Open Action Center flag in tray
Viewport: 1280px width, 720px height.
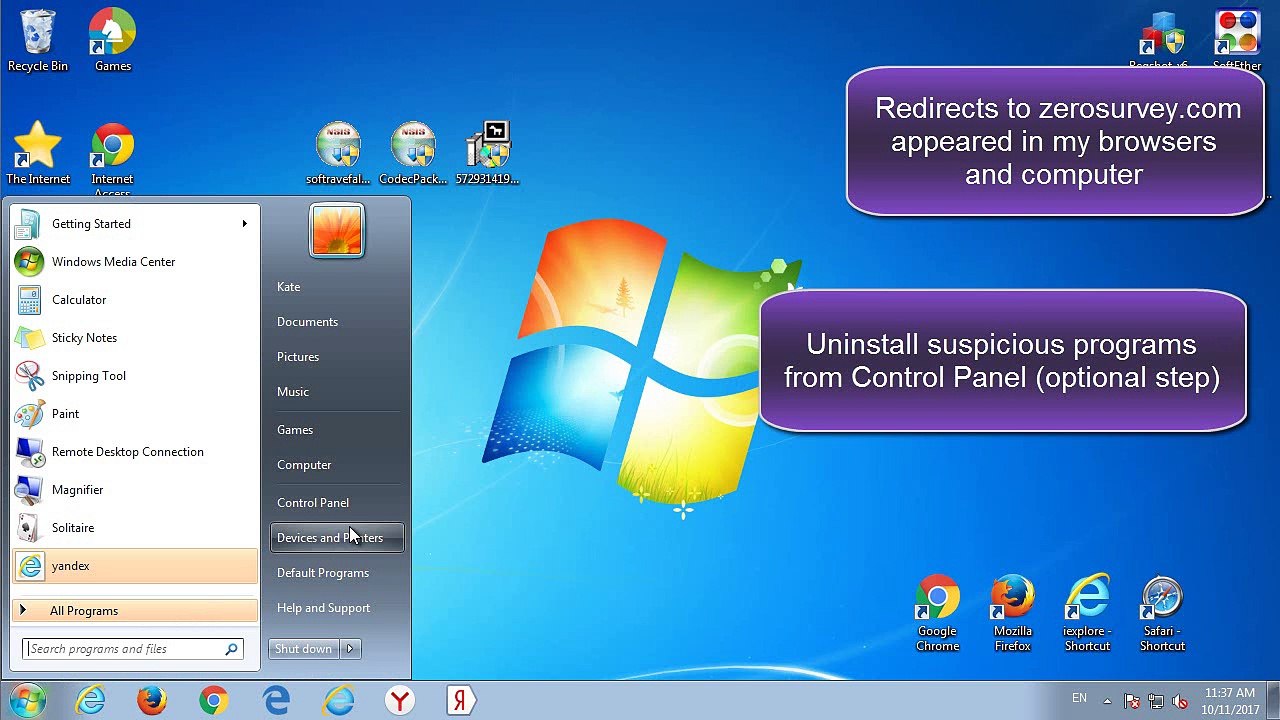click(x=1132, y=701)
